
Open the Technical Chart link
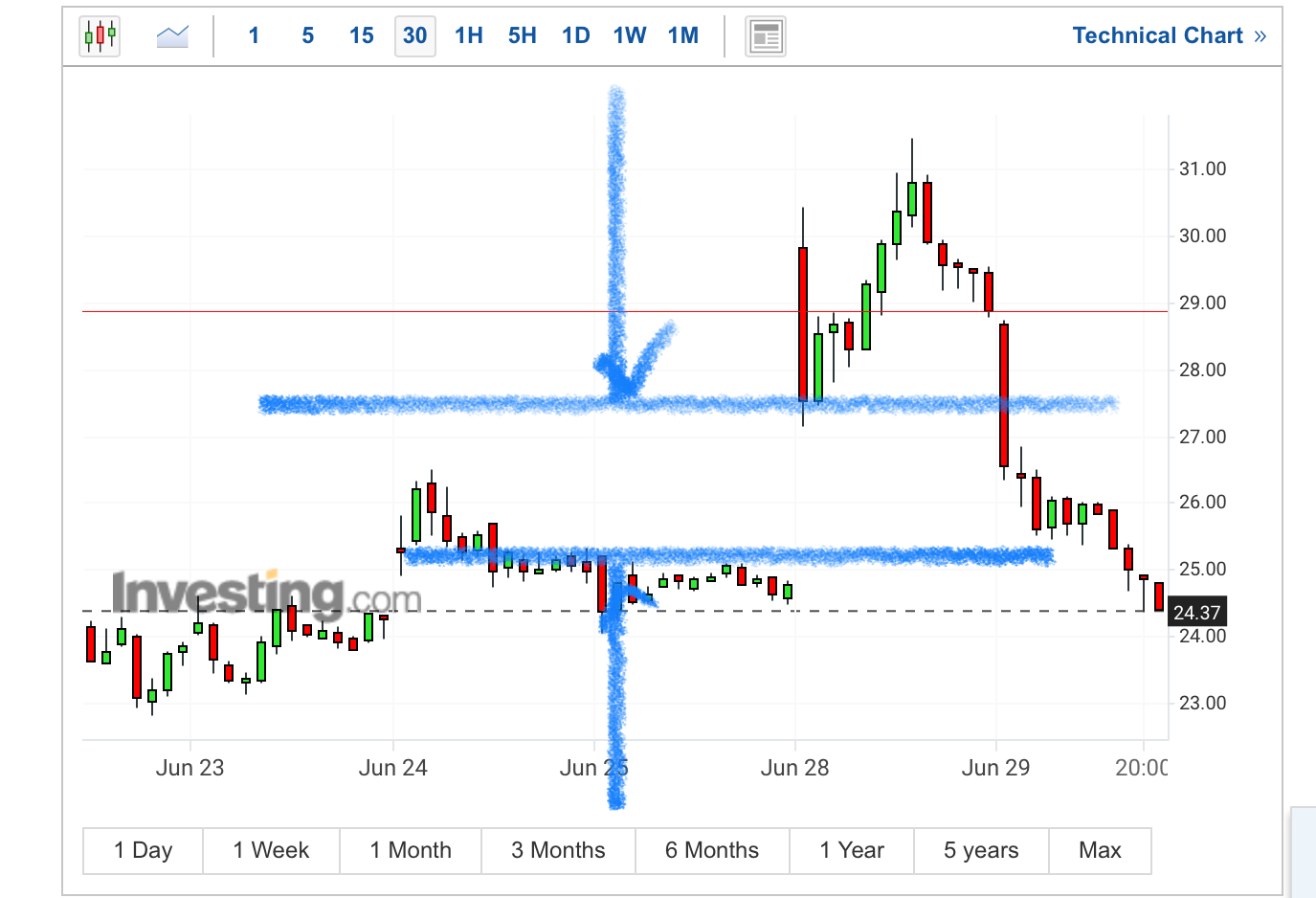pyautogui.click(x=1170, y=36)
